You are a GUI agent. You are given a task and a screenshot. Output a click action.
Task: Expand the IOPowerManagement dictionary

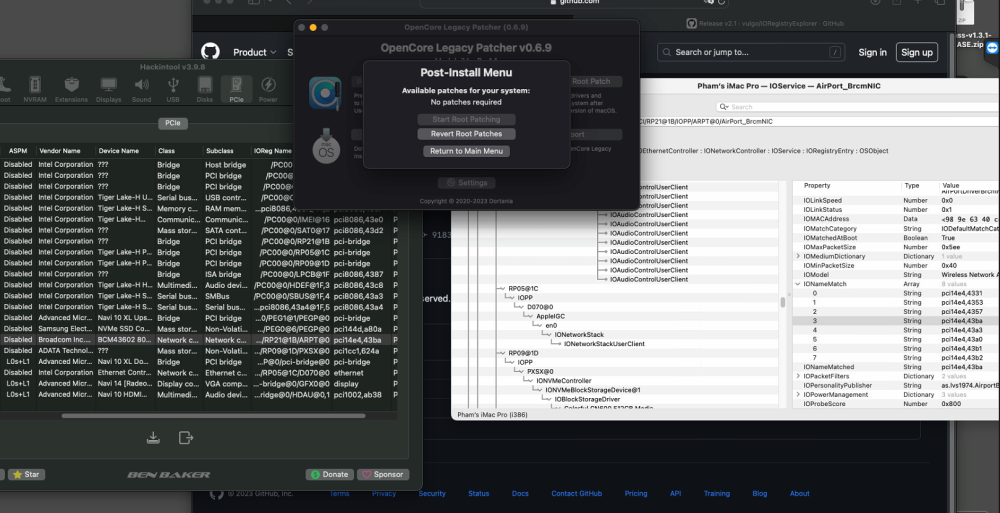pos(798,394)
